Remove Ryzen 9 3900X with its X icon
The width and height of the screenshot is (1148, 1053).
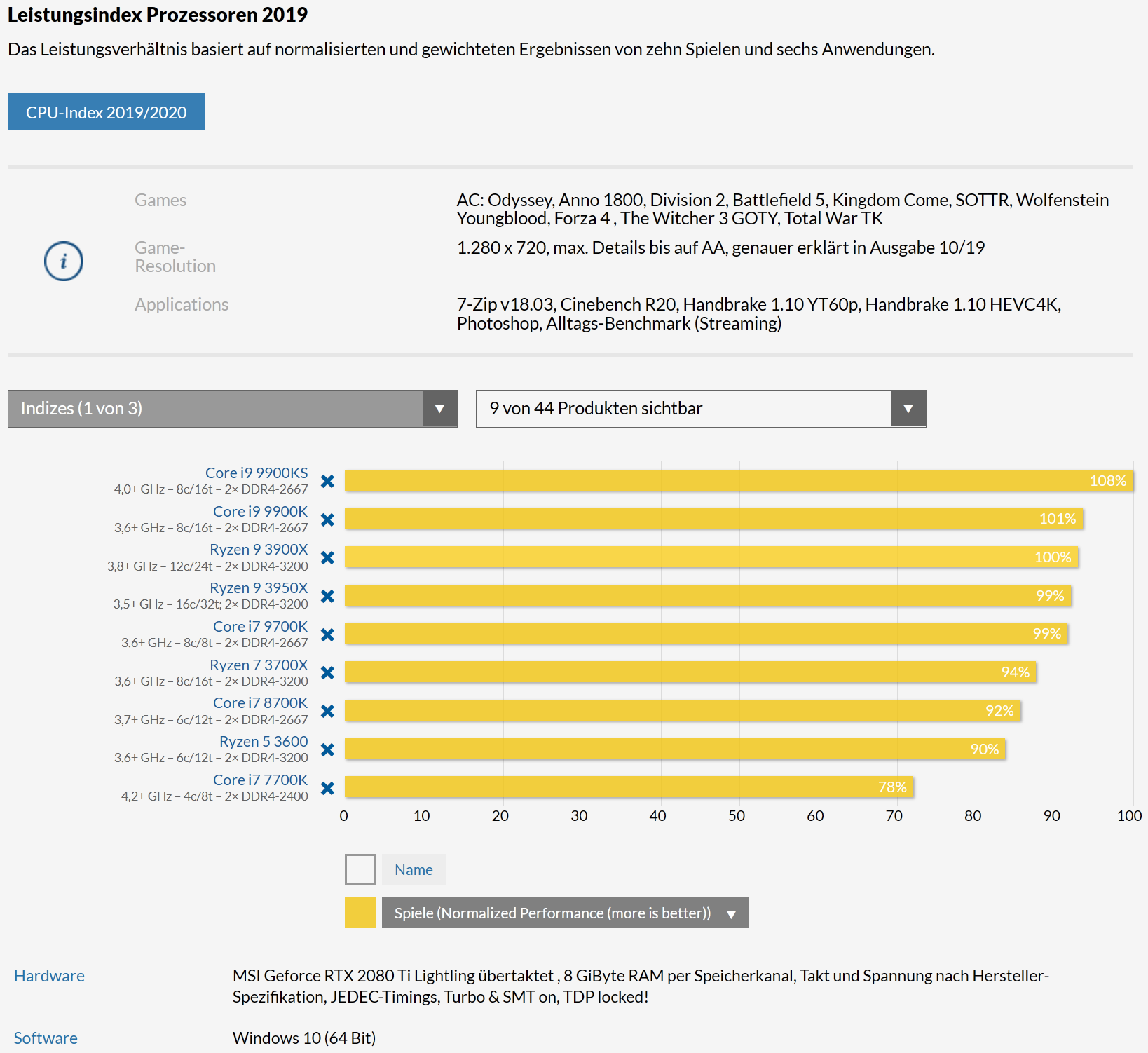[327, 557]
